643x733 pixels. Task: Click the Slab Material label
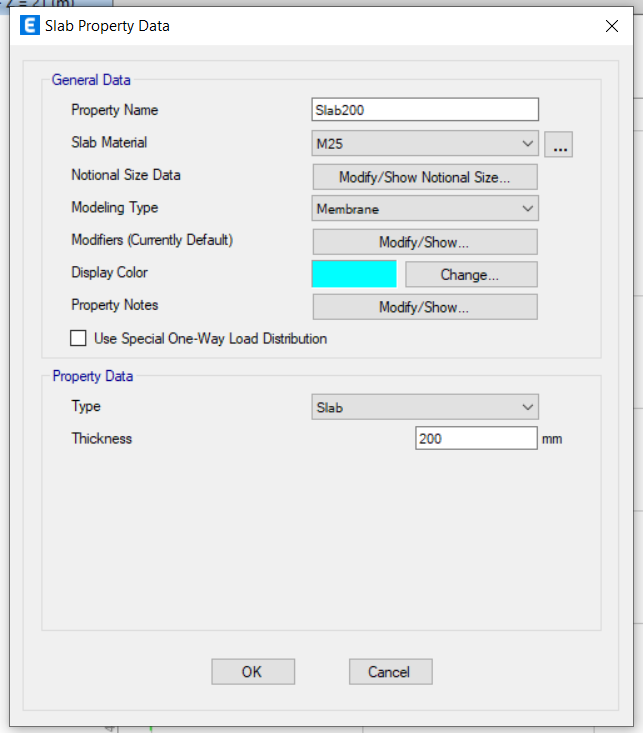click(x=109, y=142)
